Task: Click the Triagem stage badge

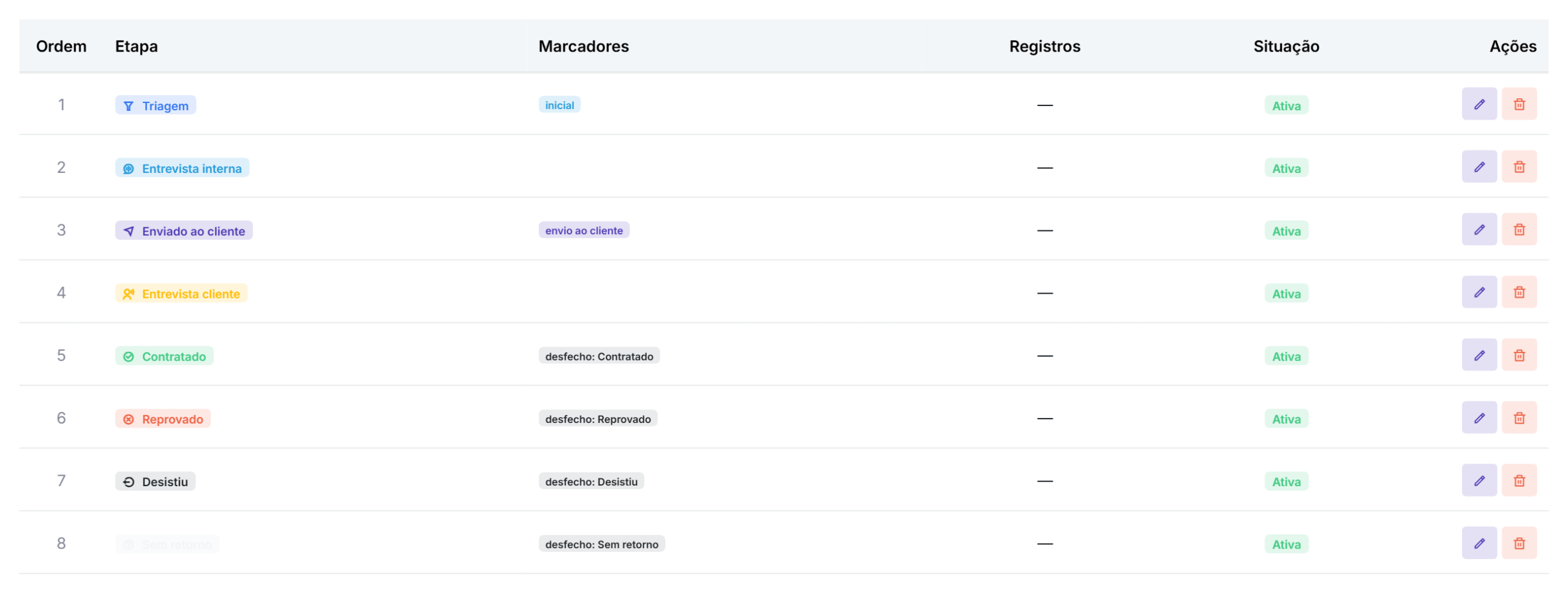Action: pyautogui.click(x=156, y=105)
